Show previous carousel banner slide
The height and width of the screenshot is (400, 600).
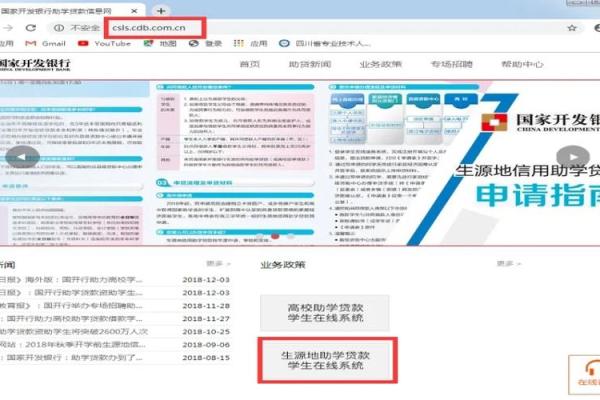pyautogui.click(x=22, y=157)
